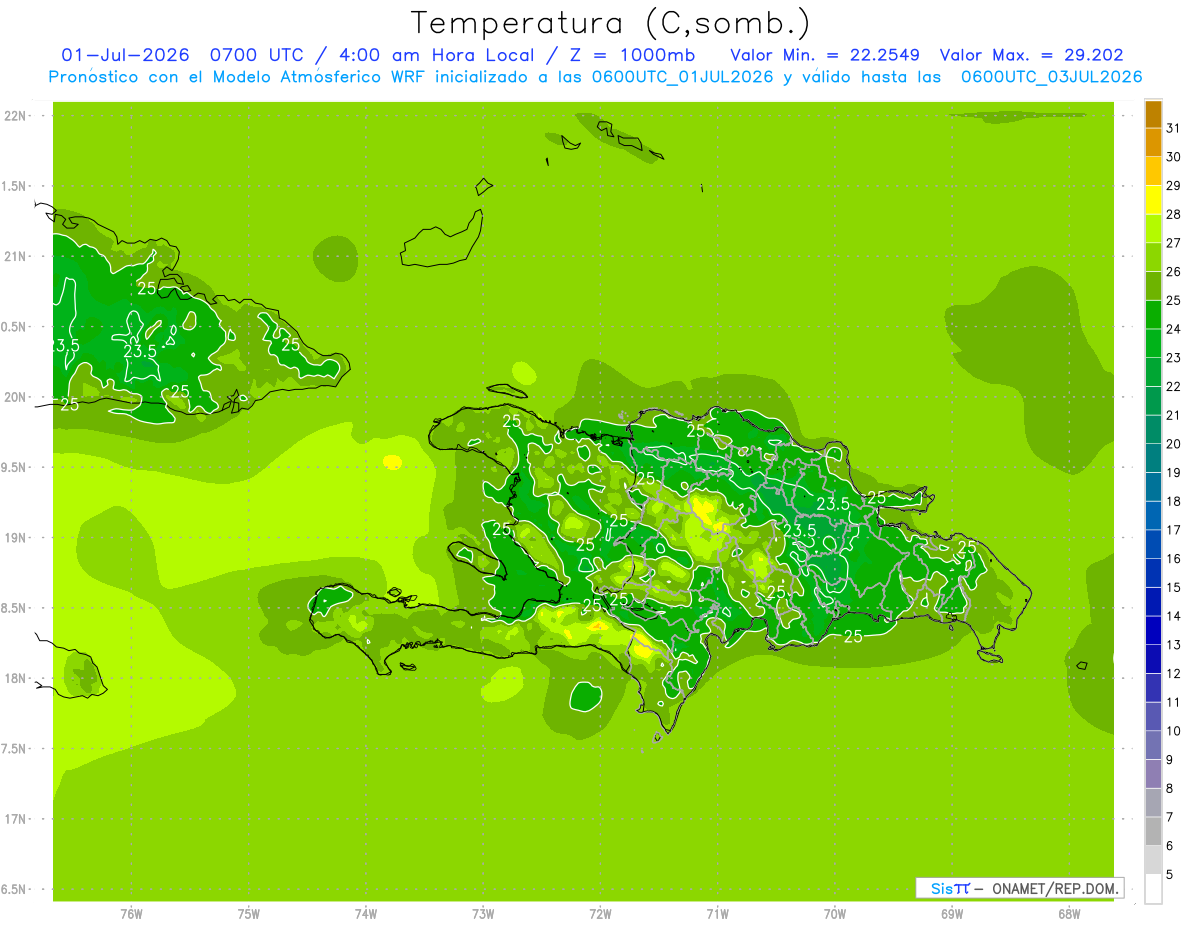Click the '69W' longitude axis label
This screenshot has width=1200, height=927.
point(952,913)
